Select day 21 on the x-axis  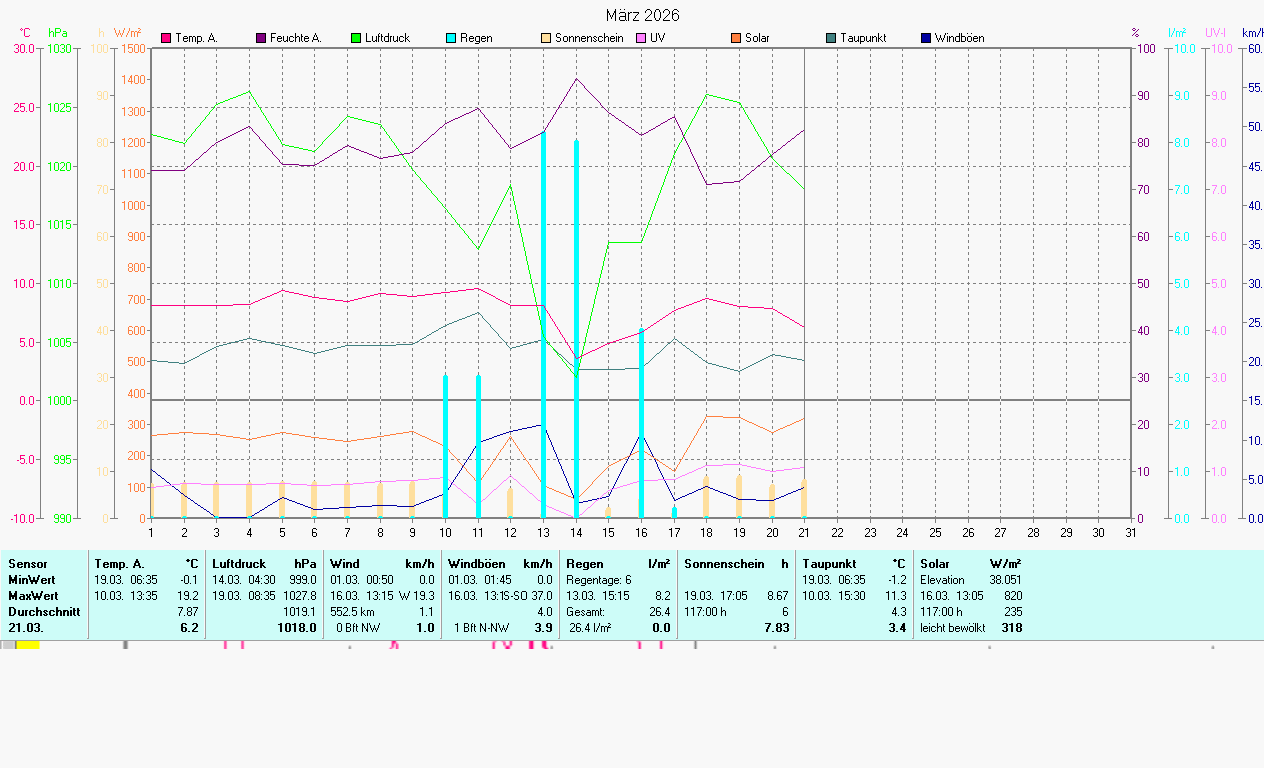[804, 533]
